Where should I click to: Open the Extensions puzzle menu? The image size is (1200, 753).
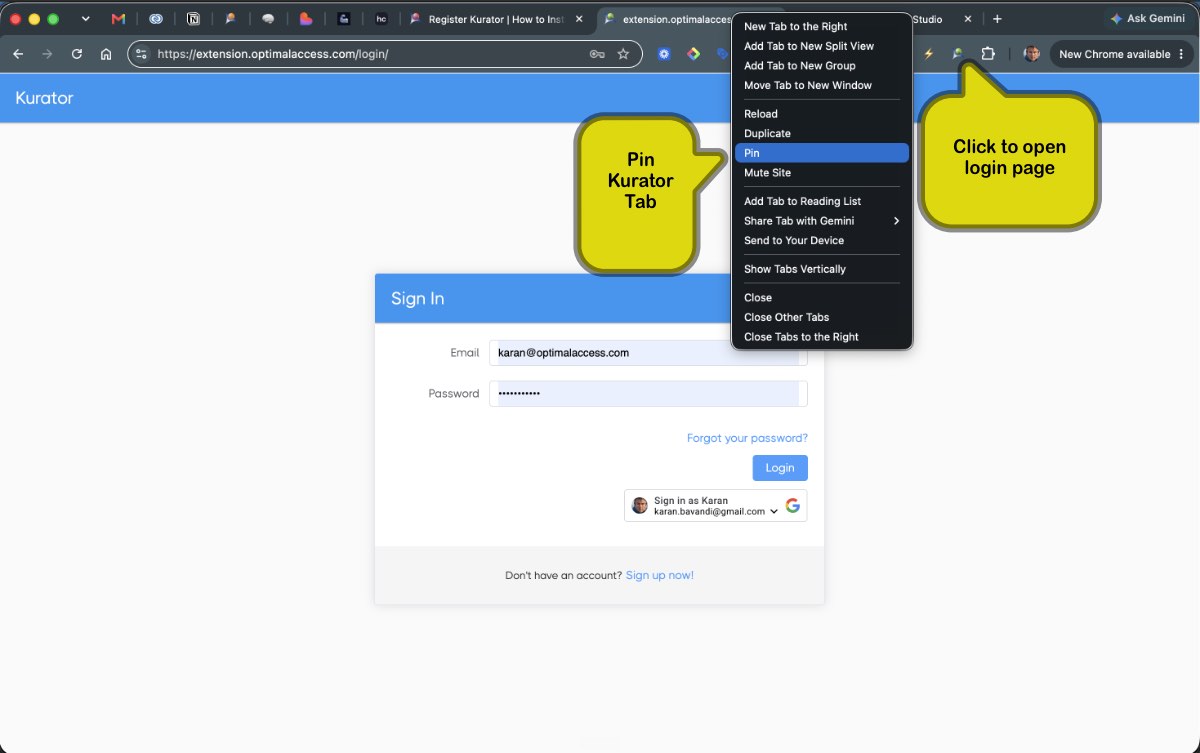coord(988,54)
